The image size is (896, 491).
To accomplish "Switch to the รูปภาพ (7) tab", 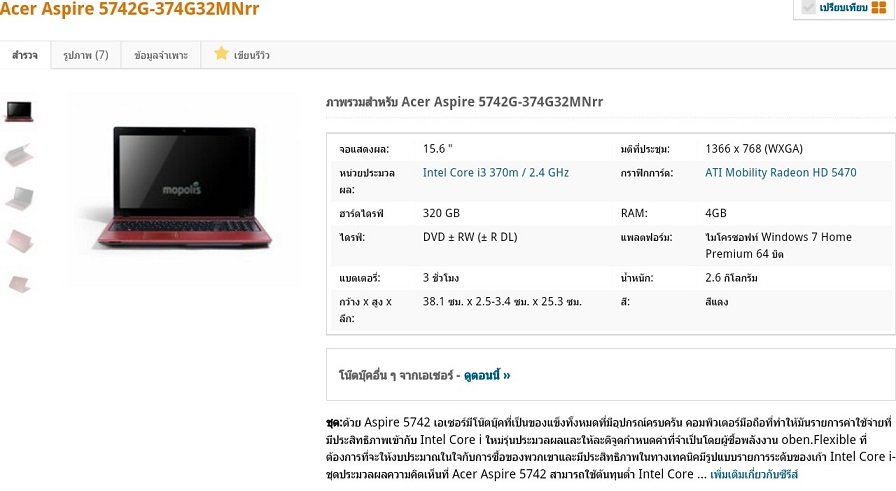I will [86, 55].
